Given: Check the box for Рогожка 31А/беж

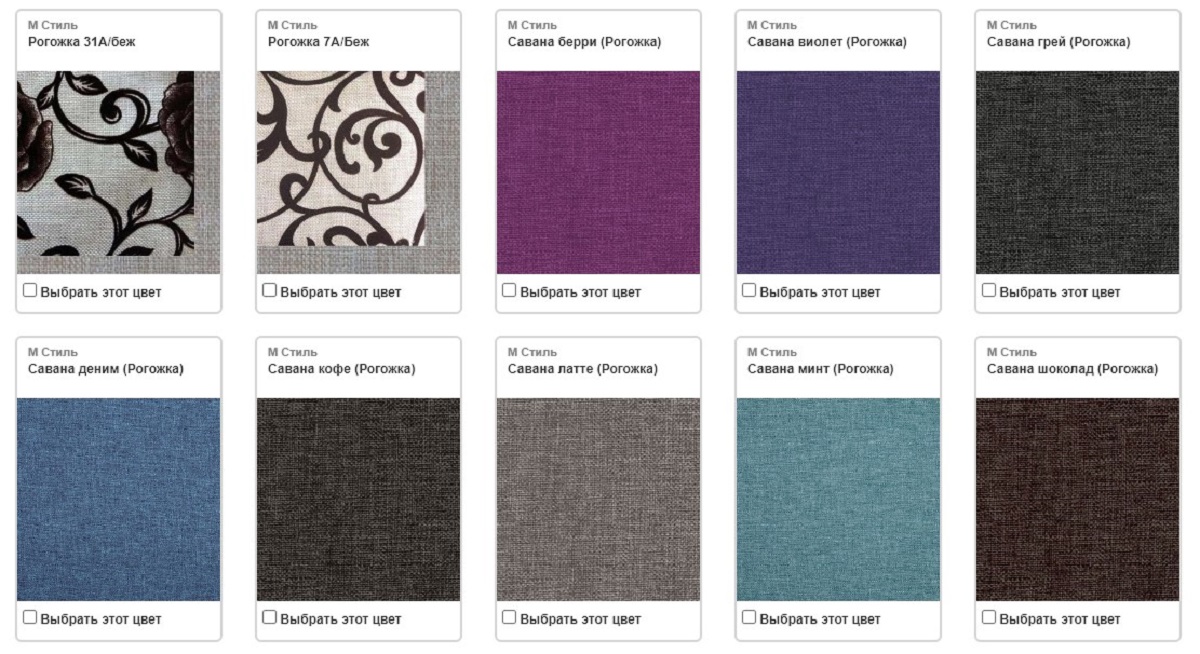Looking at the screenshot, I should [x=30, y=291].
